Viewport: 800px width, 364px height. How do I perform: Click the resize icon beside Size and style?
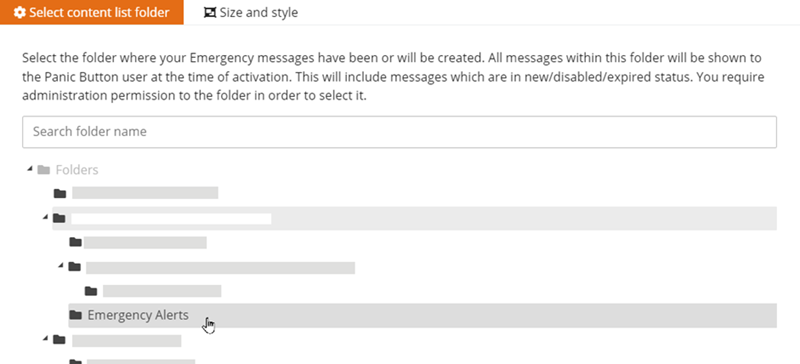(210, 13)
